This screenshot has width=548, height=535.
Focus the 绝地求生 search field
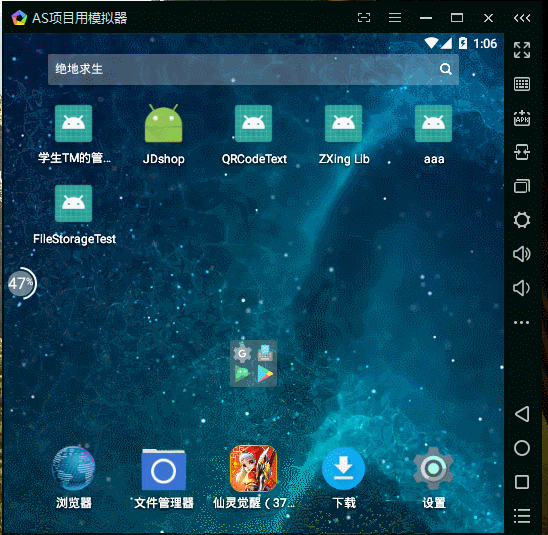pyautogui.click(x=253, y=69)
